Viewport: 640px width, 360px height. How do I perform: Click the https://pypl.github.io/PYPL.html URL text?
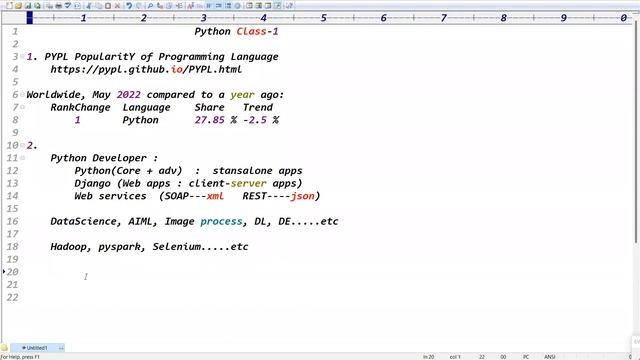(x=146, y=69)
